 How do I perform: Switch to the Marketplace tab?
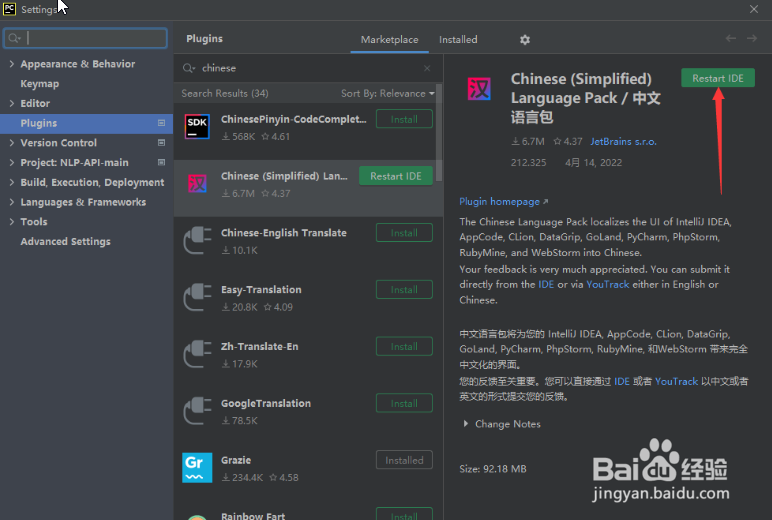[x=389, y=39]
